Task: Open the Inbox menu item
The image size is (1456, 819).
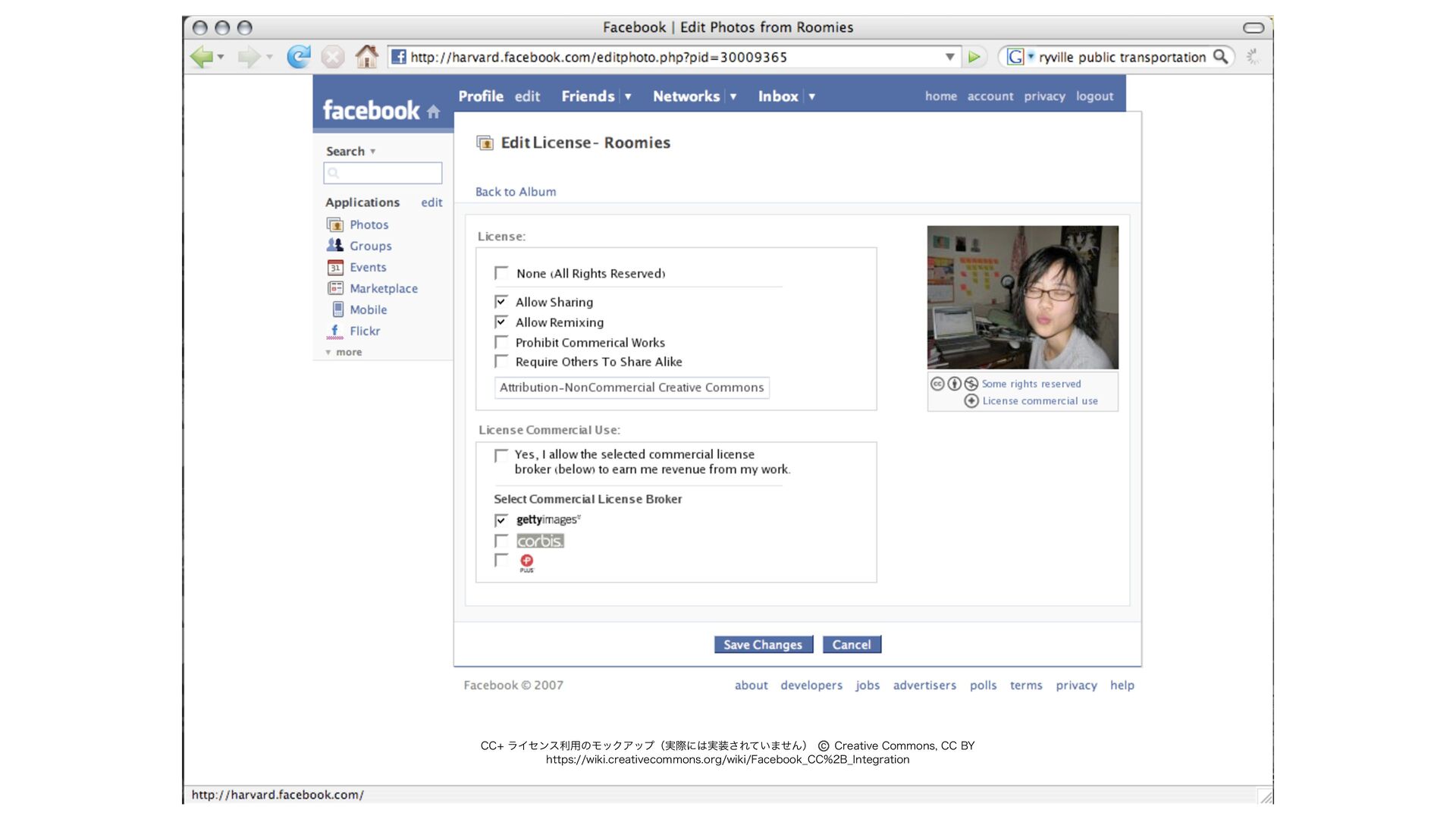Action: tap(778, 96)
